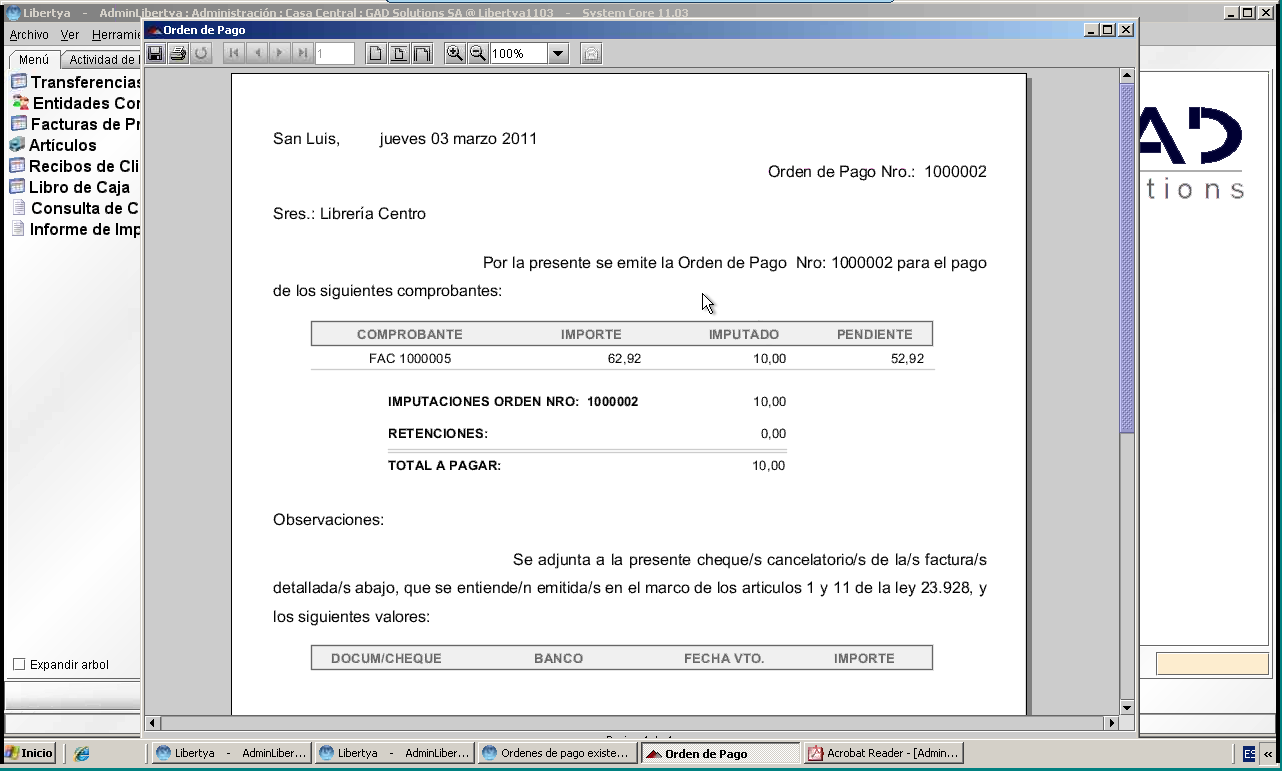Click the grayed-out icon after zoom dropdown

coord(591,54)
